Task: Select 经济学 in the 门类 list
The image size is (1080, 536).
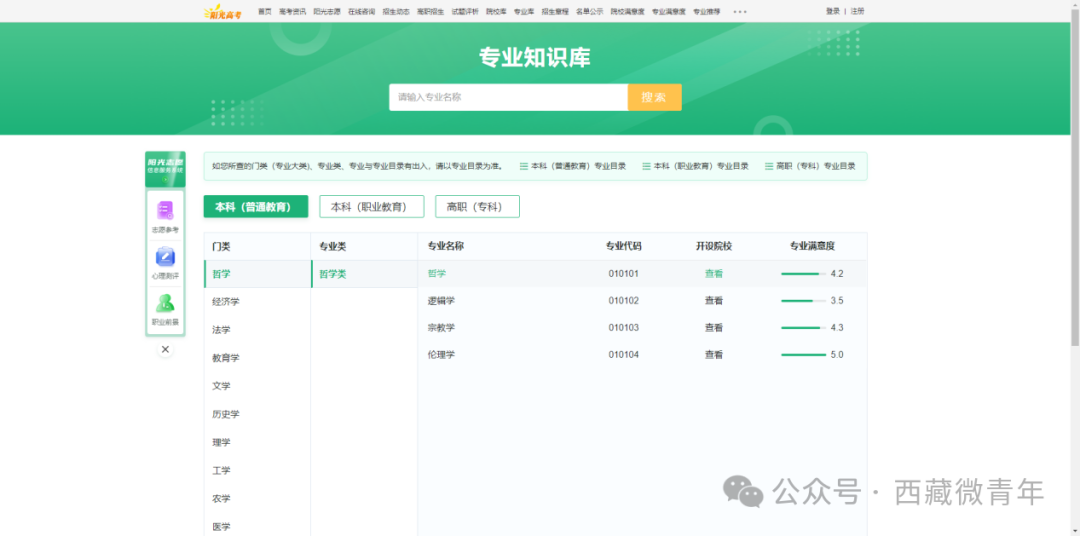Action: coord(258,302)
